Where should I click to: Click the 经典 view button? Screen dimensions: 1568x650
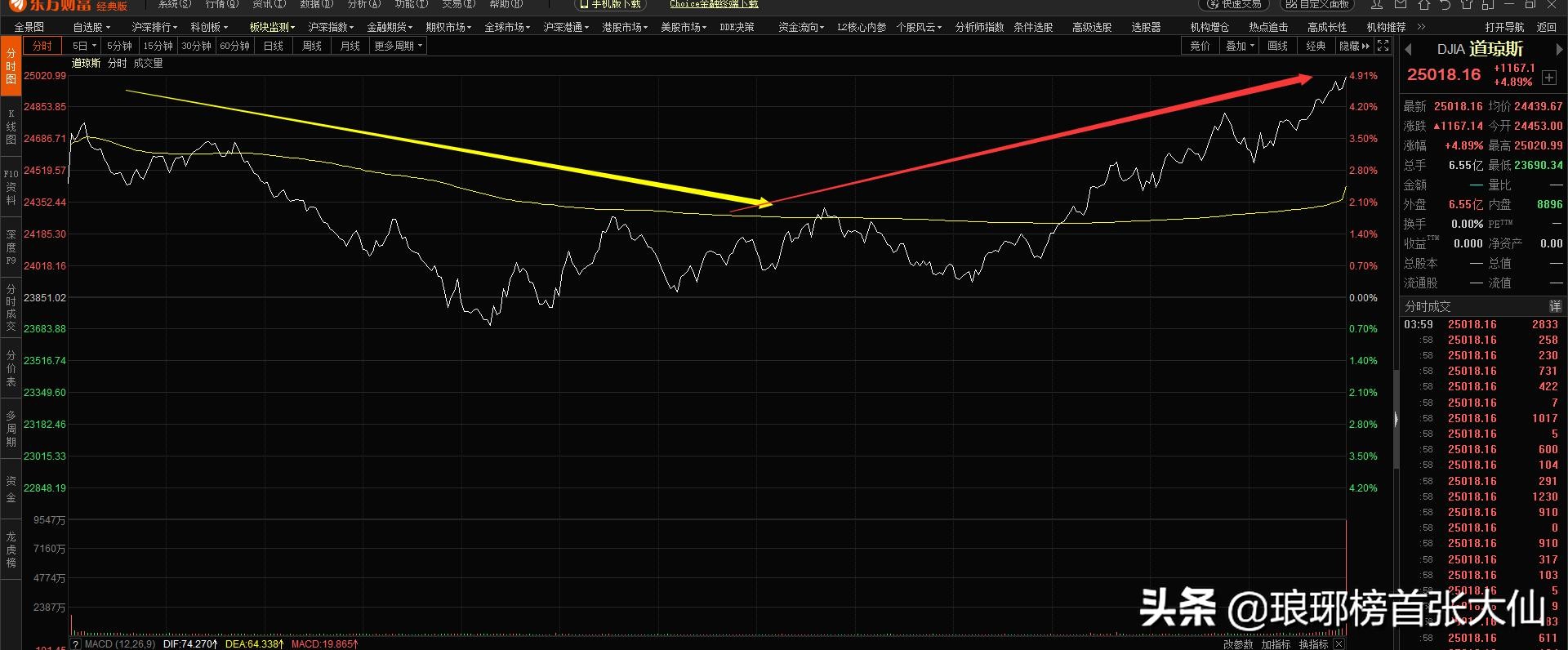1316,46
